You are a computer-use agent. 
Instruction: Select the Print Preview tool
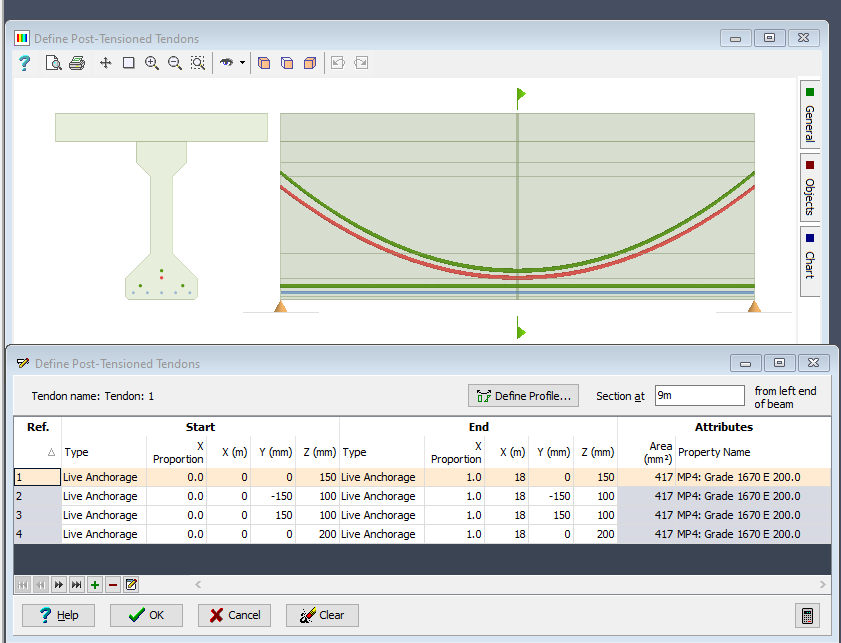coord(55,62)
